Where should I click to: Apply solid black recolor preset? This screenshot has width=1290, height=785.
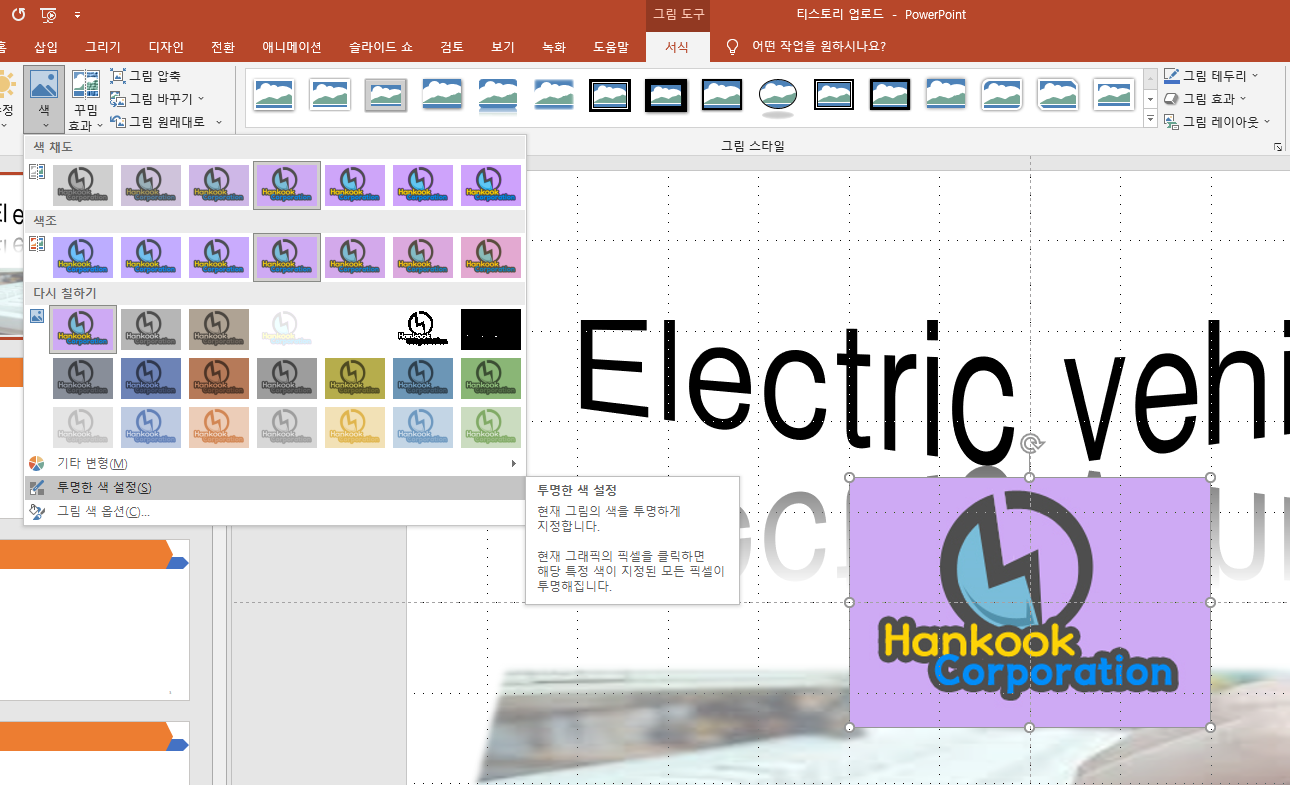click(491, 329)
